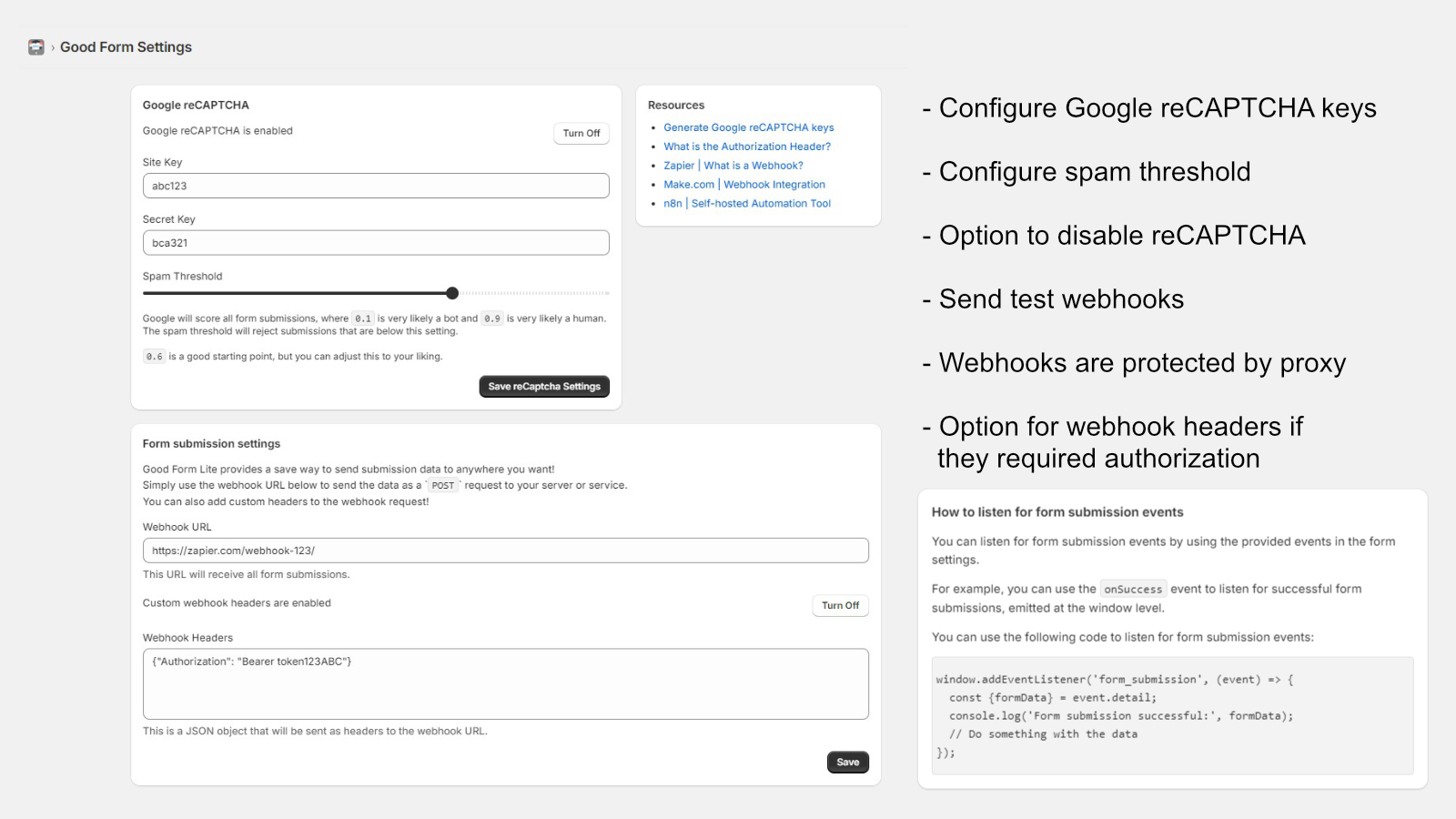The image size is (1456, 819).
Task: Click the Spam Threshold slider handle
Action: tap(452, 293)
